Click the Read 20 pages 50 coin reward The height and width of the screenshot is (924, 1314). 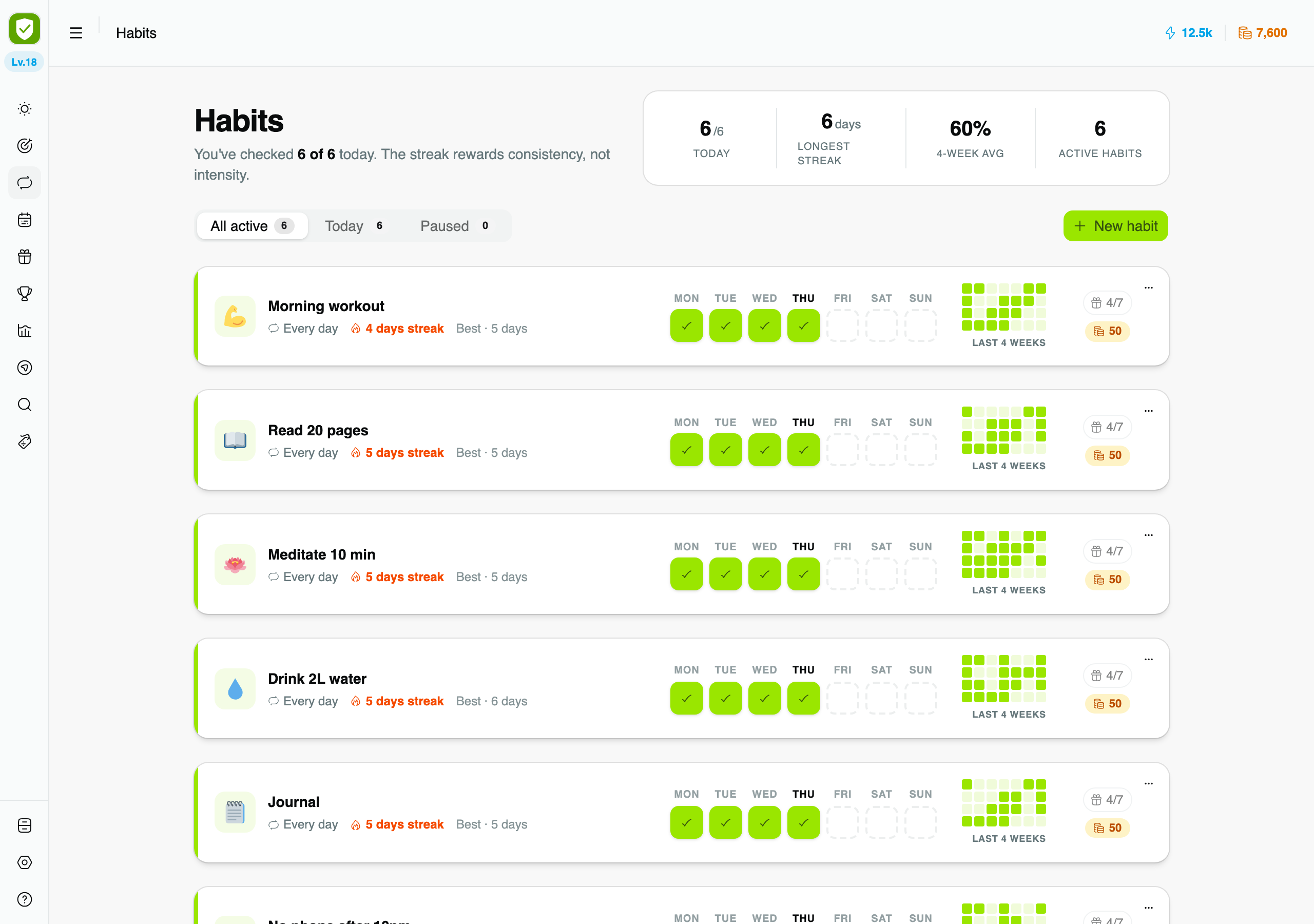click(x=1107, y=455)
